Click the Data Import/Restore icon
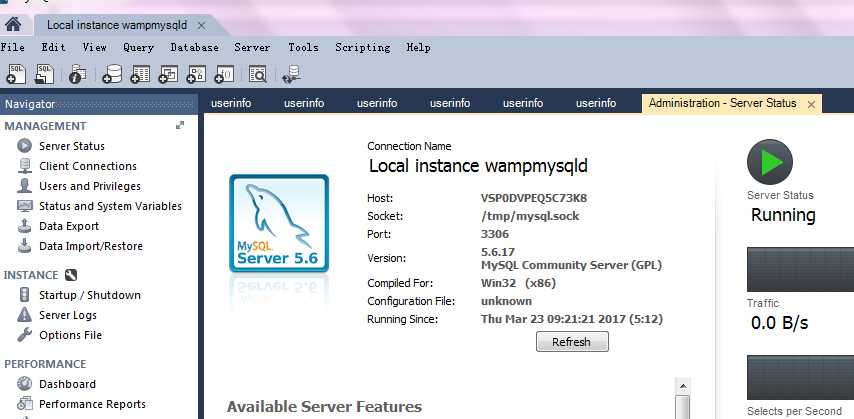This screenshot has width=854, height=419. click(25, 246)
